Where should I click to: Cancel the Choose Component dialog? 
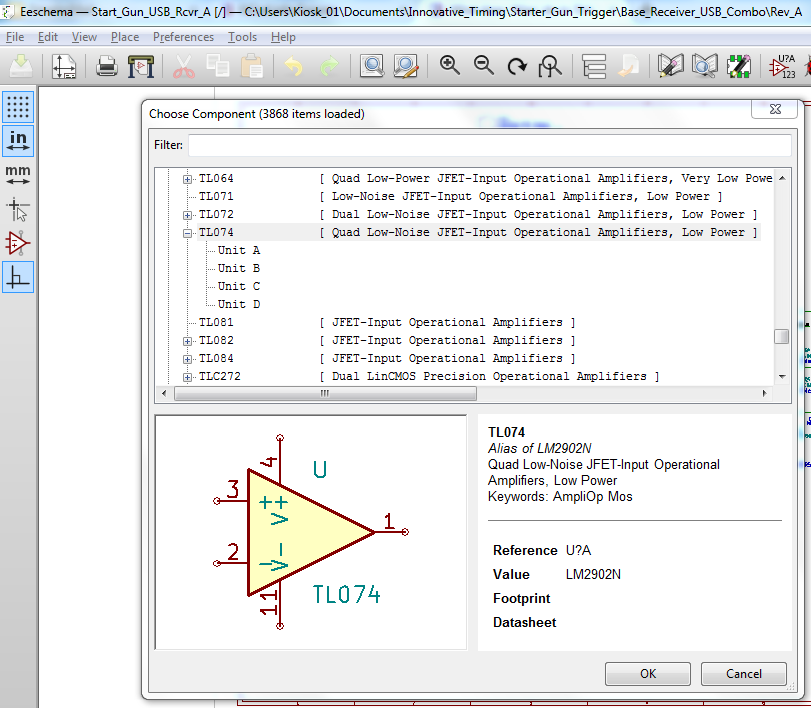[743, 673]
